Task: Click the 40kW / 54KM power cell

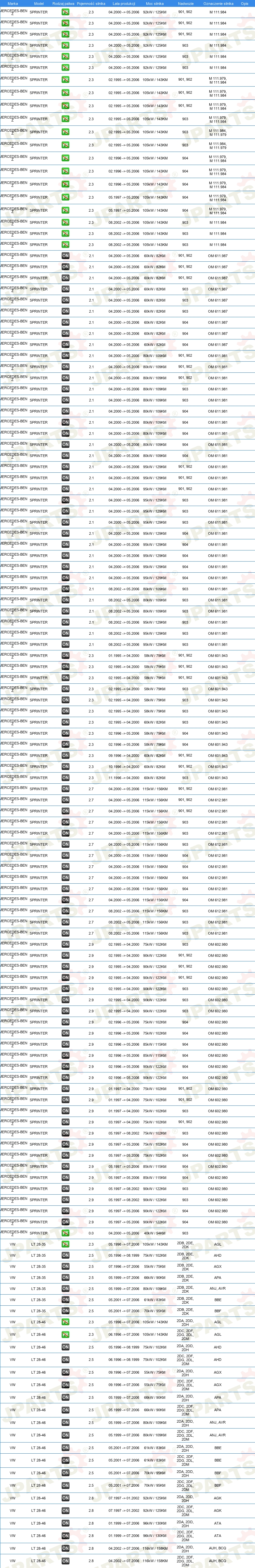Action: (x=155, y=1233)
